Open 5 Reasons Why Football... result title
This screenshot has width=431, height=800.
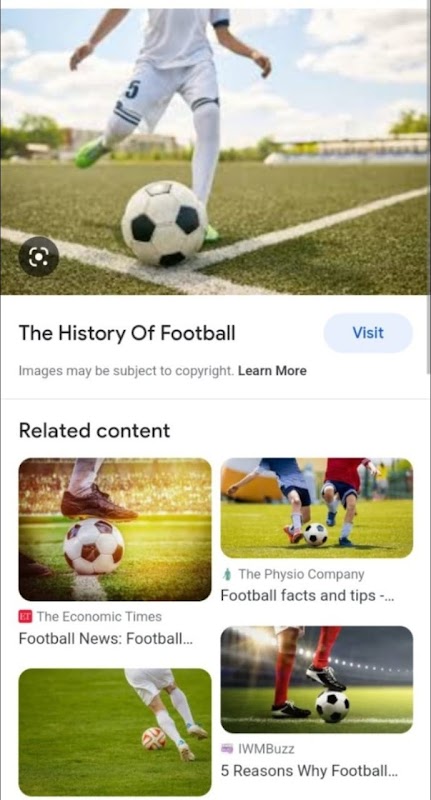point(309,771)
